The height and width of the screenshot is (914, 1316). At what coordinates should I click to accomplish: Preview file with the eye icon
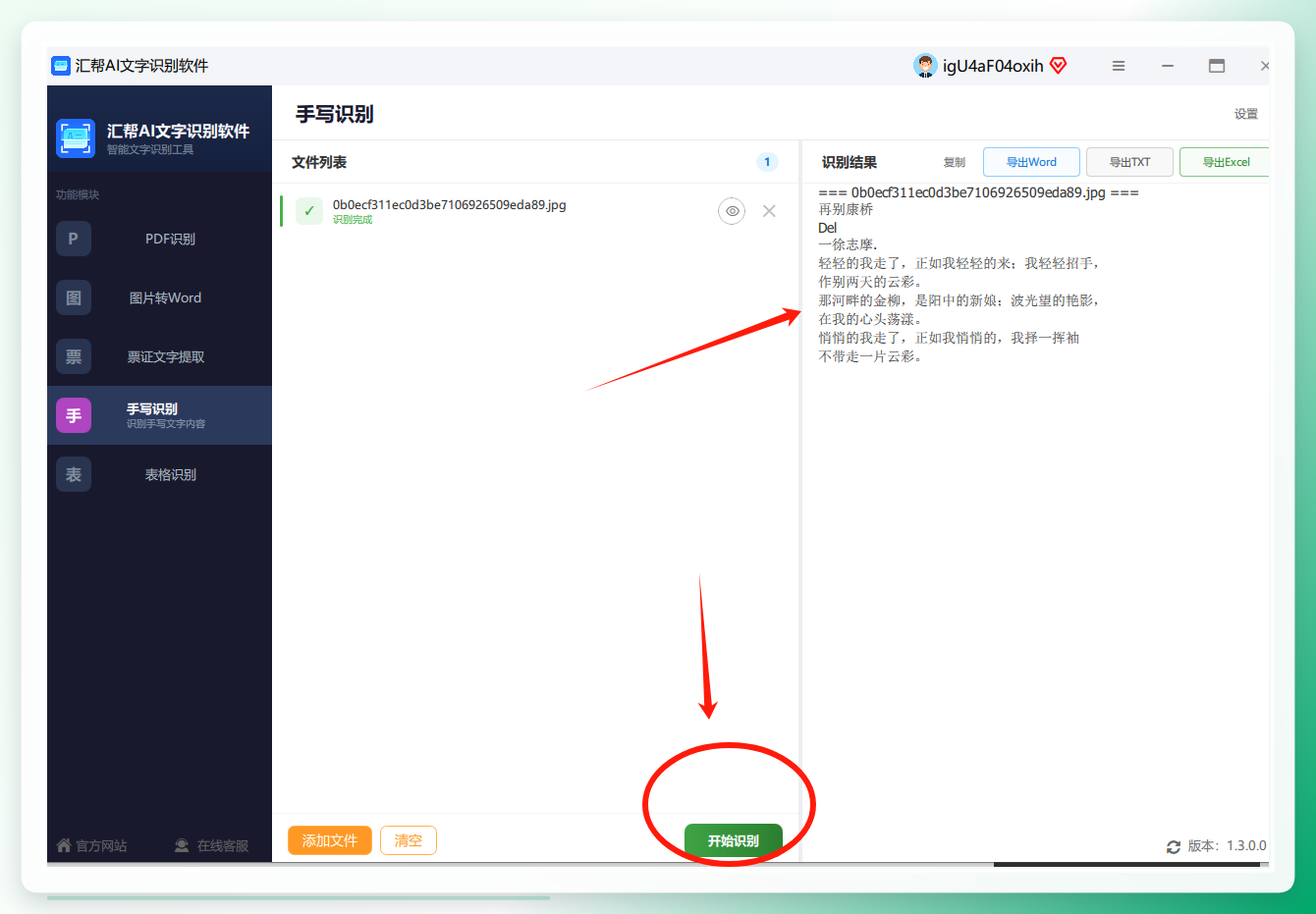point(732,211)
